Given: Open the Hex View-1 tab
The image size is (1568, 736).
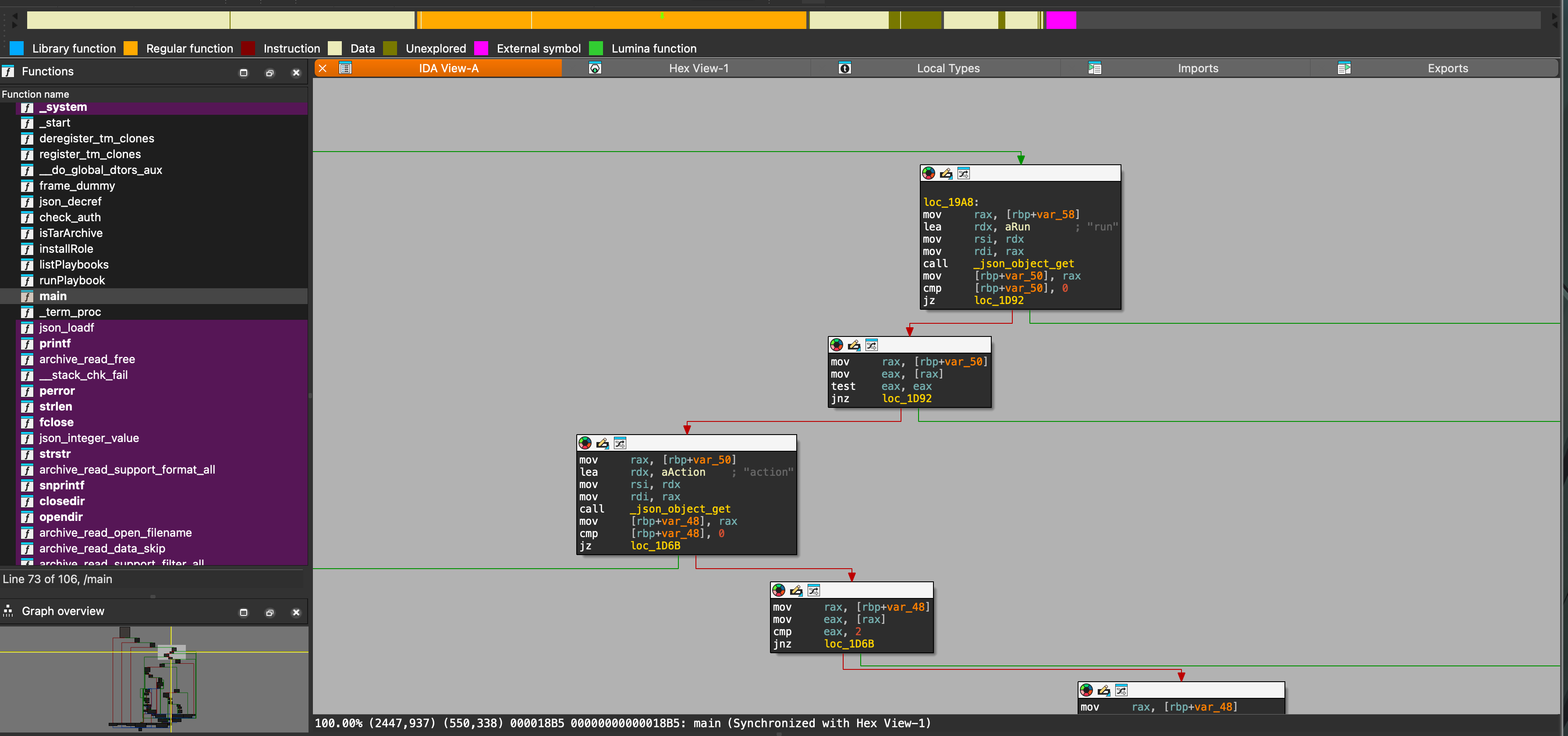Looking at the screenshot, I should click(698, 68).
